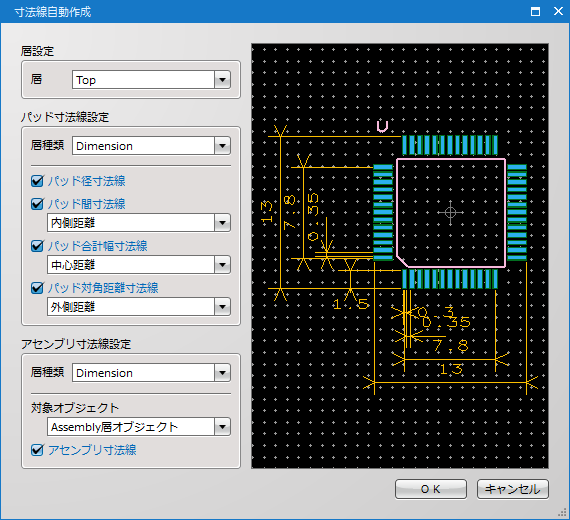Click the 1.5 dimension text in preview

click(350, 304)
